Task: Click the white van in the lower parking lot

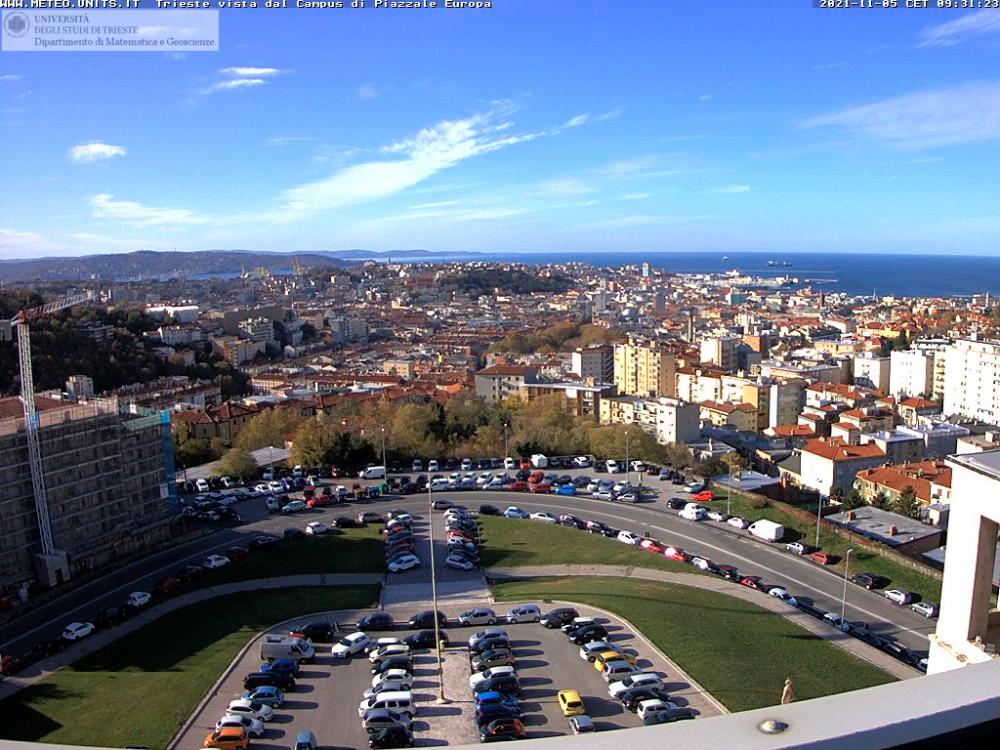Action: coord(287,648)
